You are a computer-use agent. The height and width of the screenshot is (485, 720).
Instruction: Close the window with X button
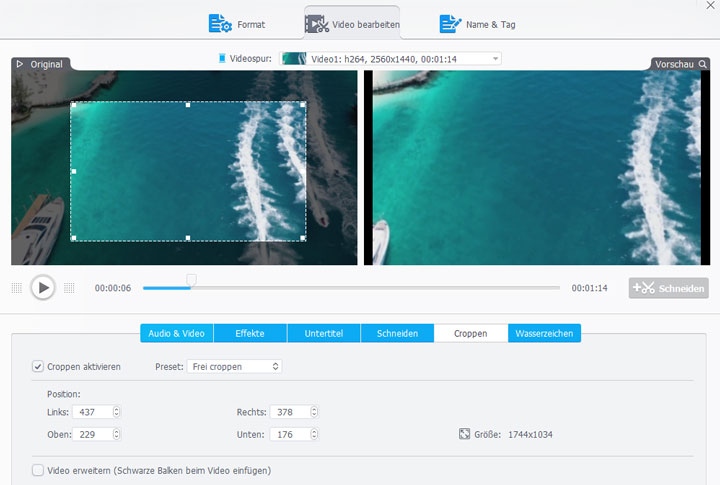pos(709,5)
